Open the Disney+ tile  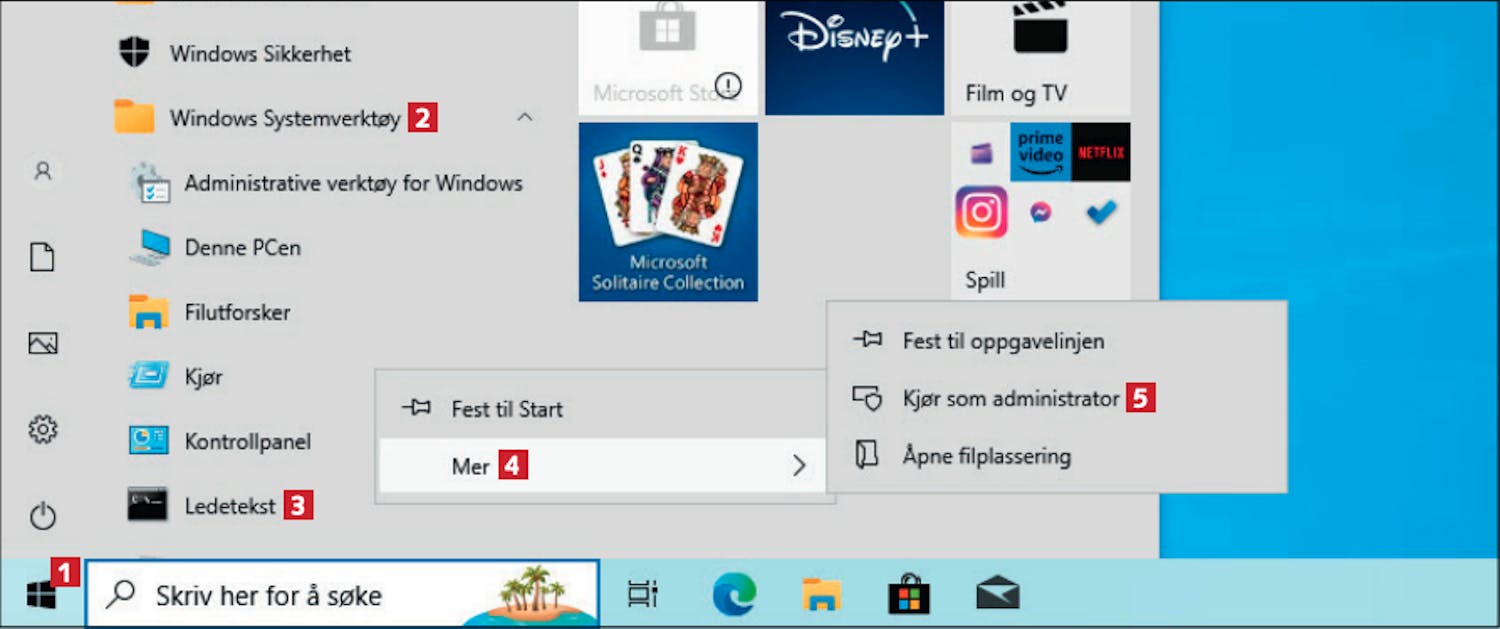[855, 57]
